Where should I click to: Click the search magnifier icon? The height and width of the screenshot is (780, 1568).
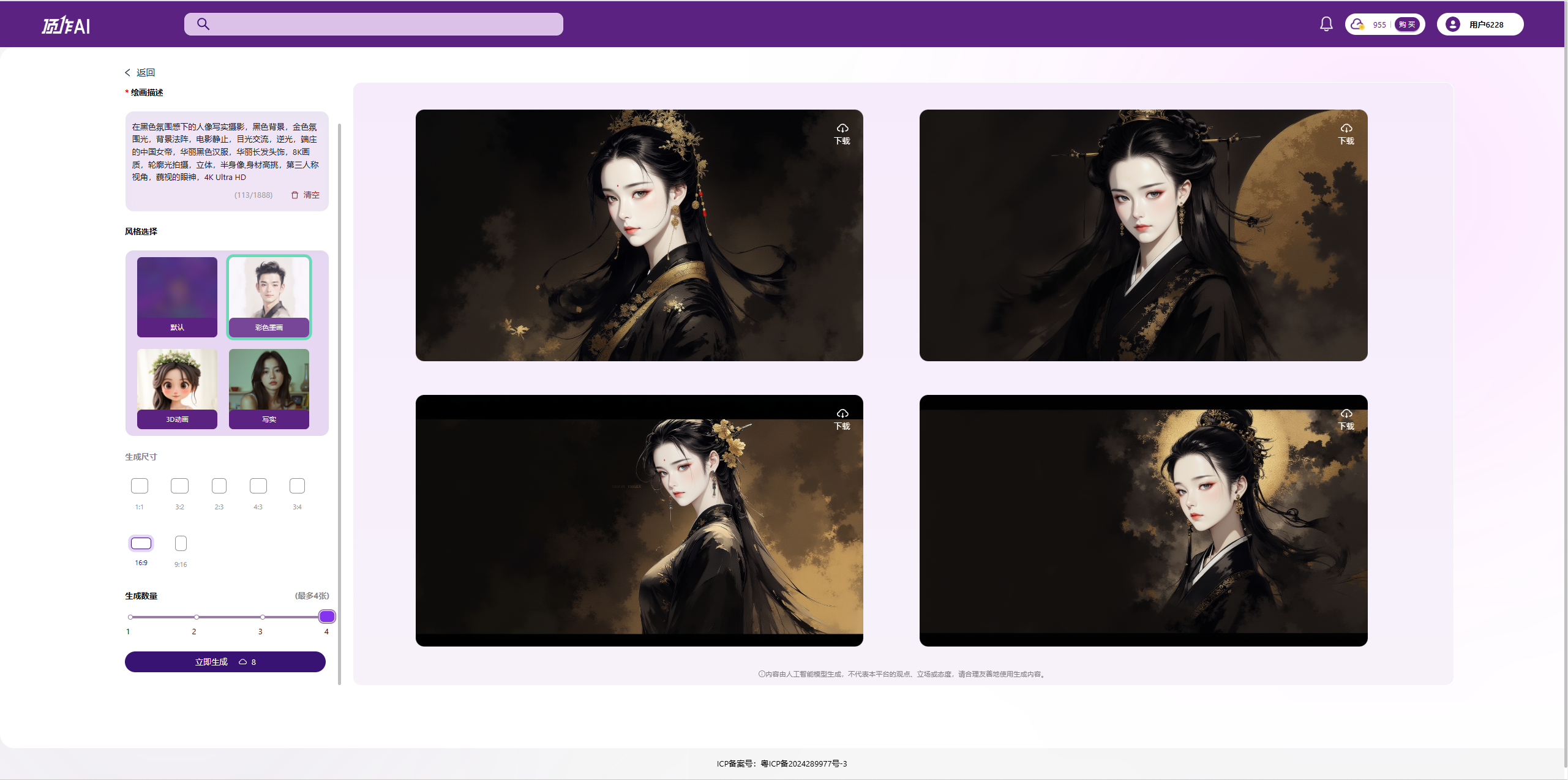coord(203,24)
